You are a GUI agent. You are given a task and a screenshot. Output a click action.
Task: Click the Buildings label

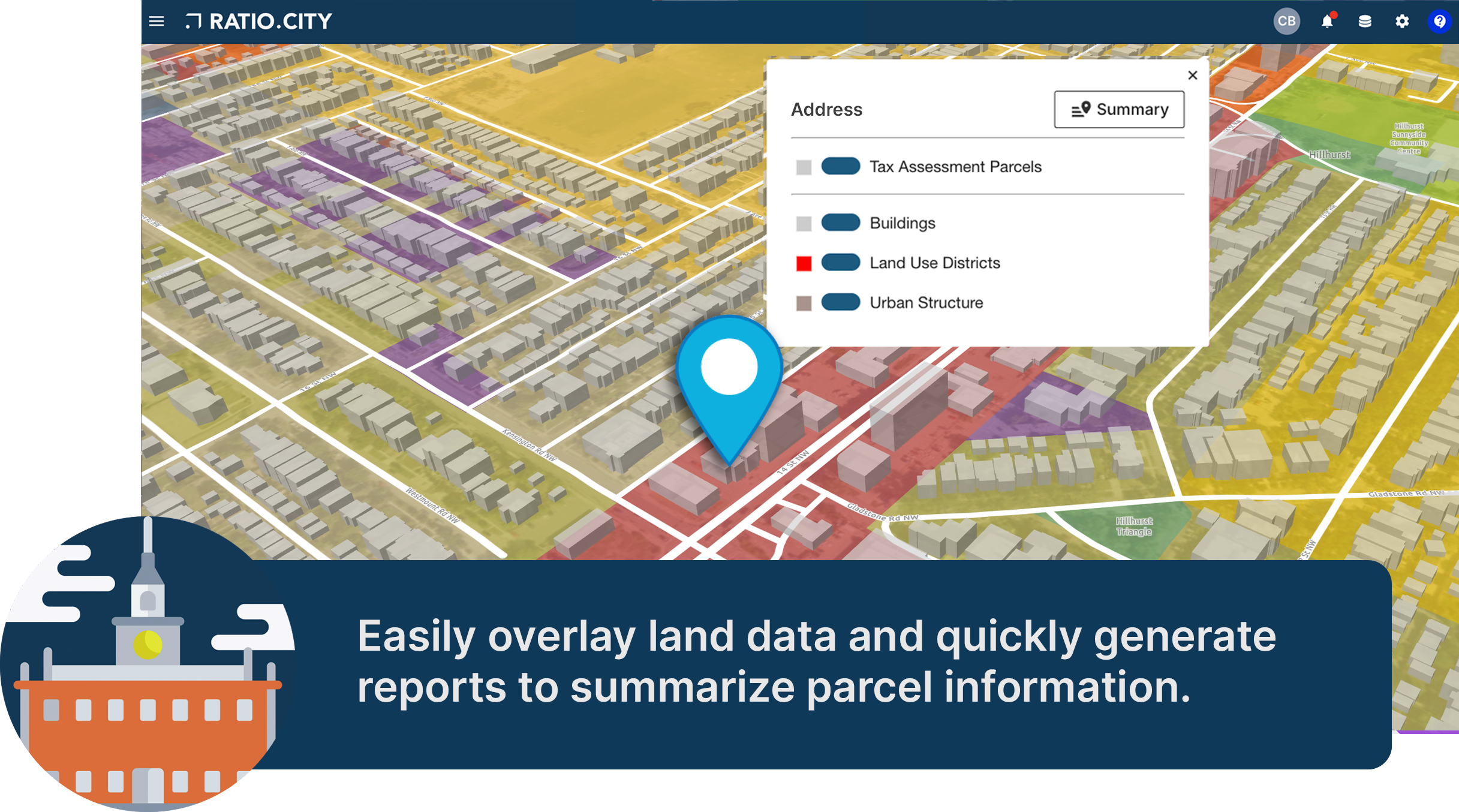903,223
